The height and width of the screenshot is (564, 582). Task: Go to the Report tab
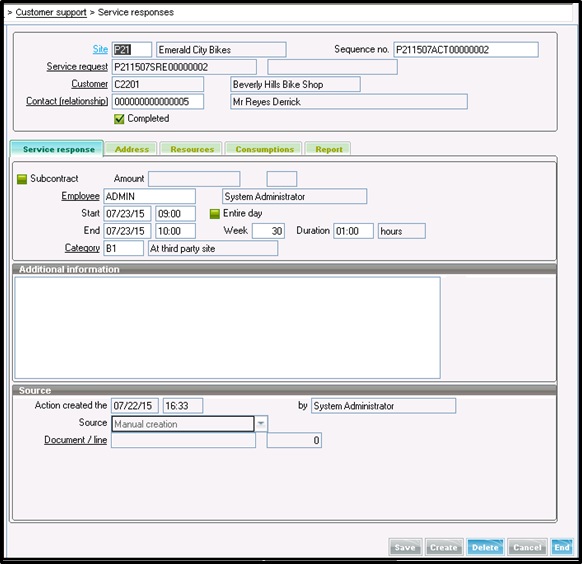pyautogui.click(x=328, y=149)
